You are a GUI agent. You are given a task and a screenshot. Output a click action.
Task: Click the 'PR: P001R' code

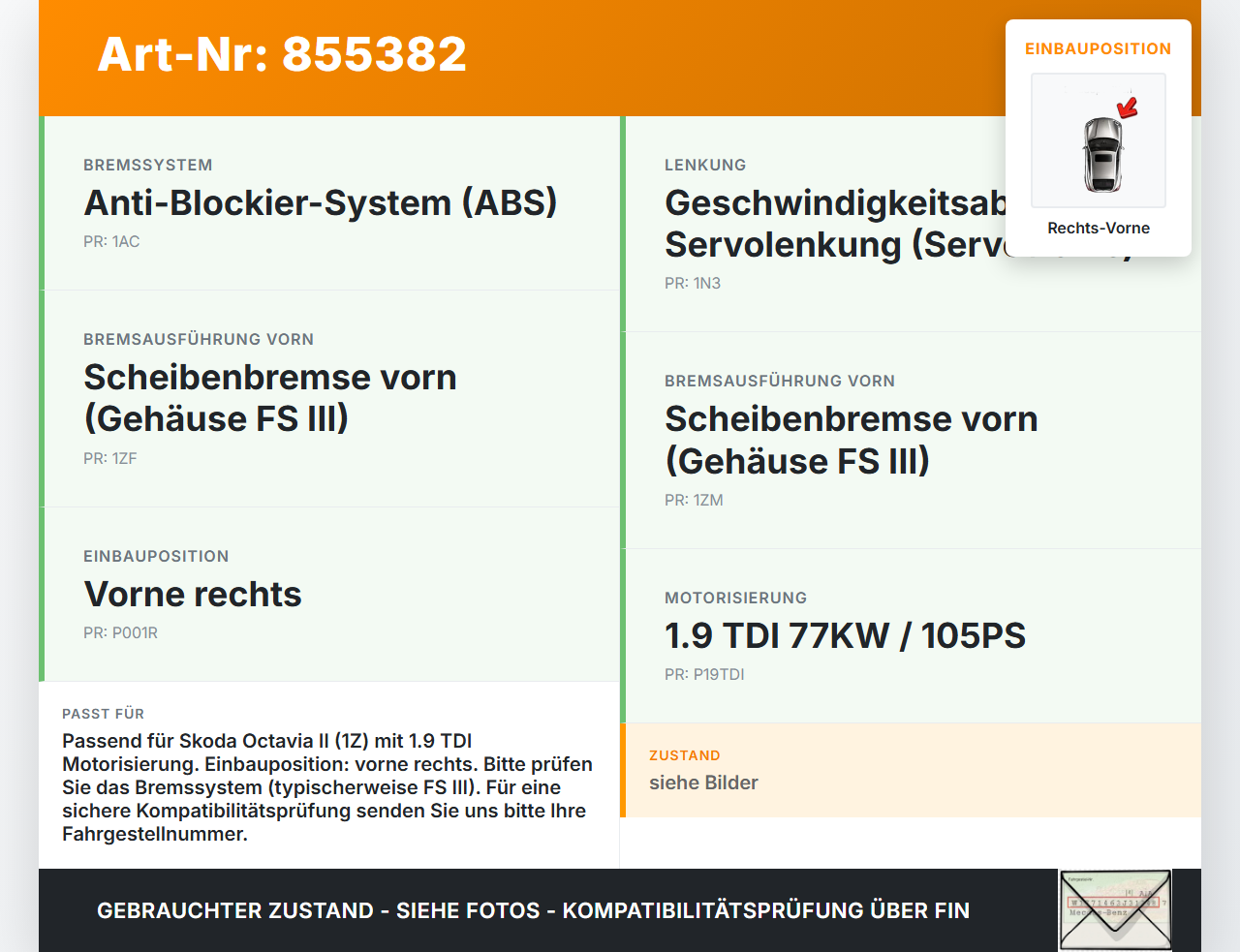[x=120, y=632]
